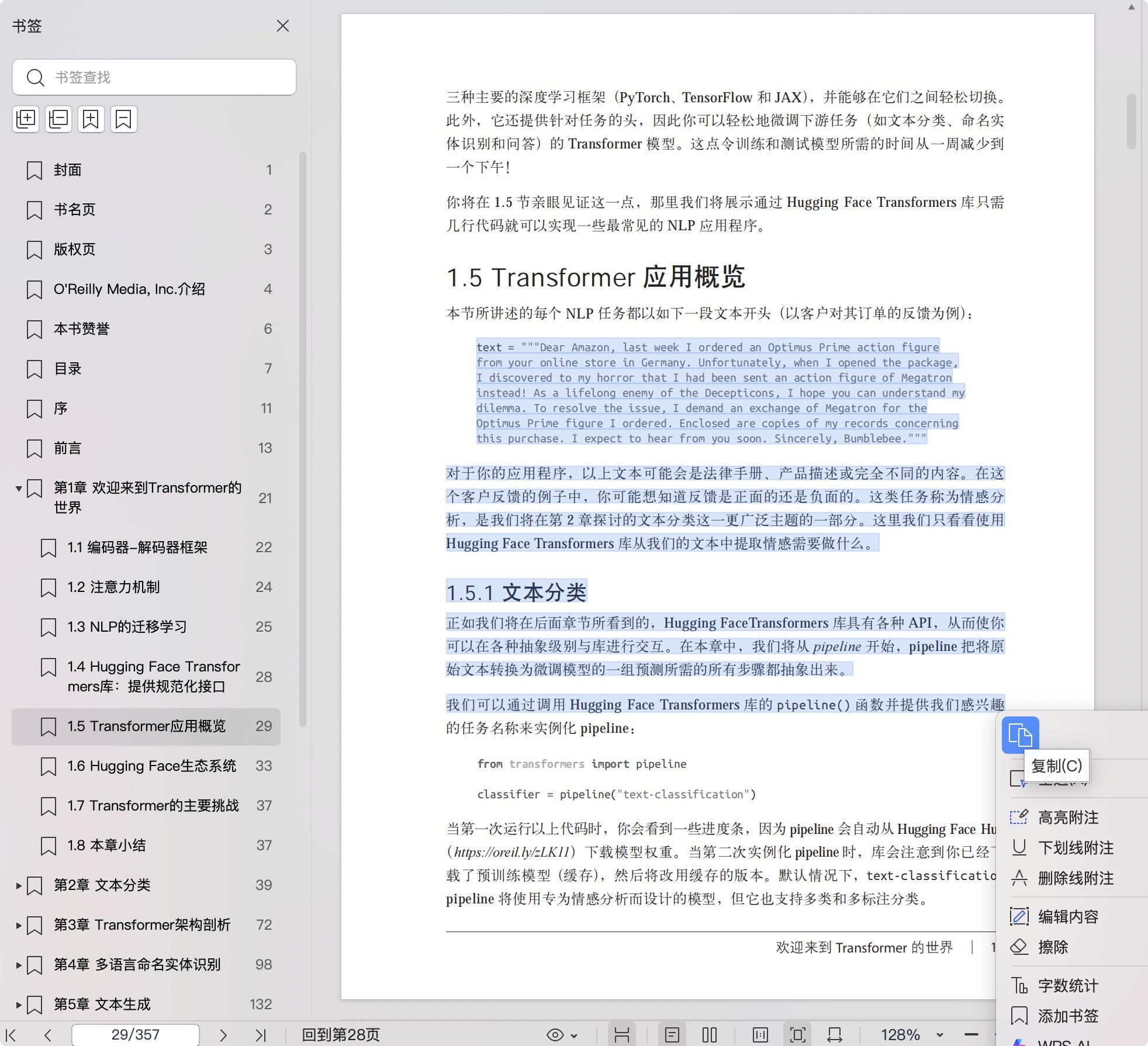
Task: Zoom out with the minus button
Action: (971, 1035)
